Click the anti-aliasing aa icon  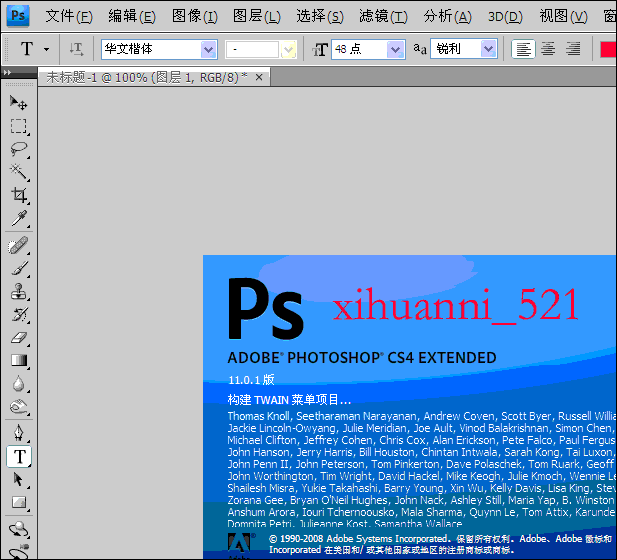[420, 49]
